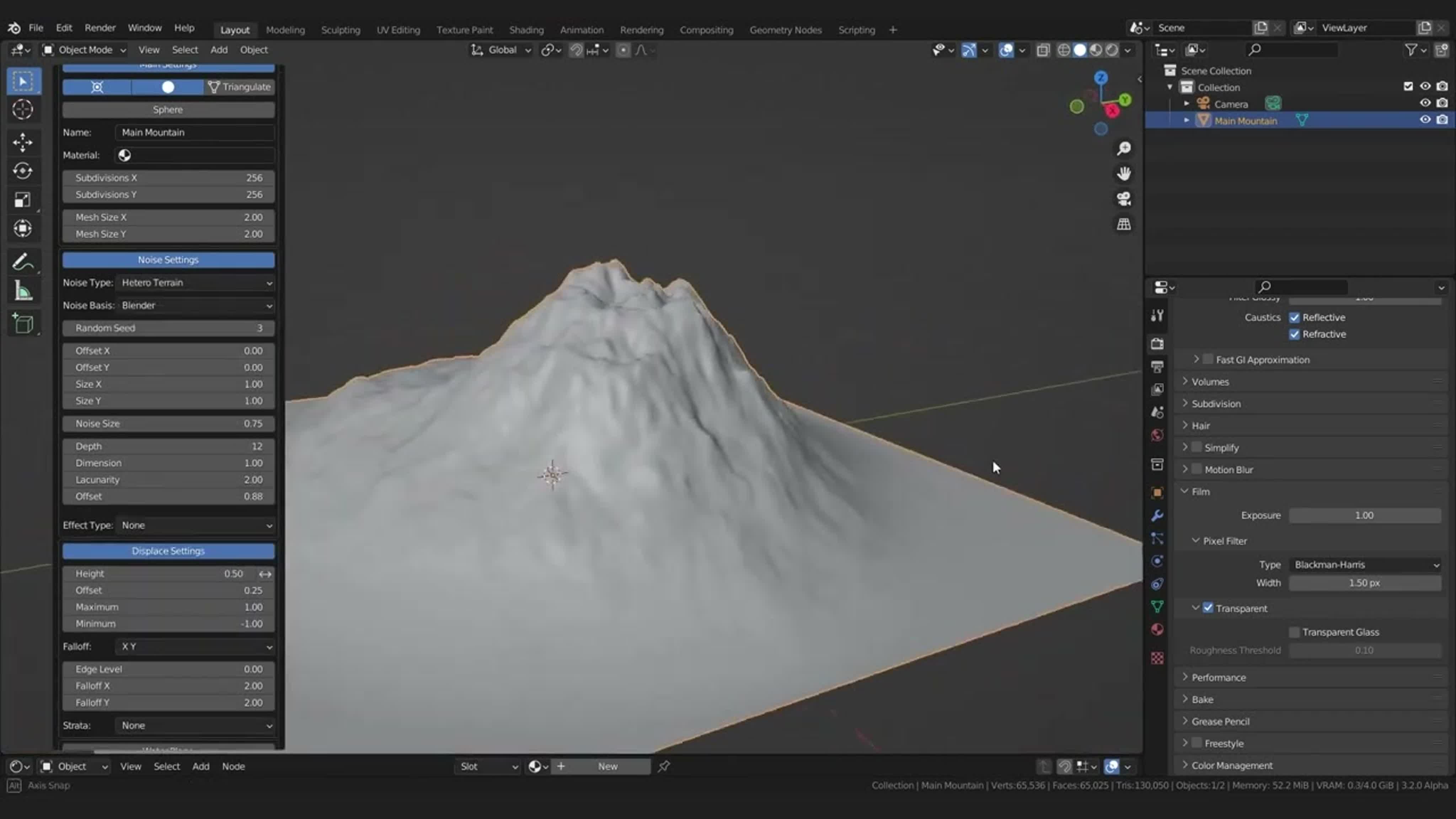Open the Noise Basis dropdown
The width and height of the screenshot is (1456, 819).
coord(195,305)
